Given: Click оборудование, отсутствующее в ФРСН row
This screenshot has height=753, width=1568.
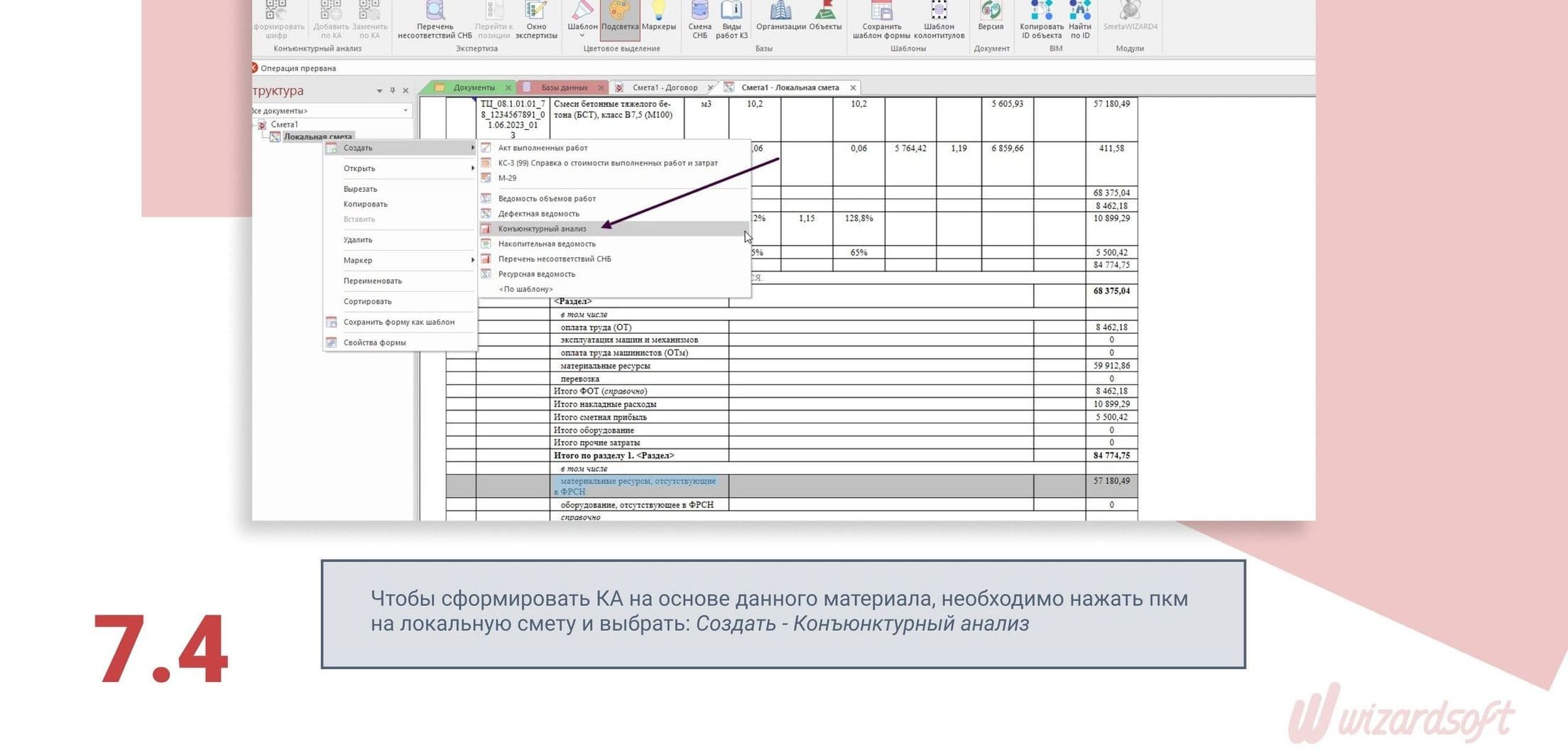Looking at the screenshot, I should [791, 504].
